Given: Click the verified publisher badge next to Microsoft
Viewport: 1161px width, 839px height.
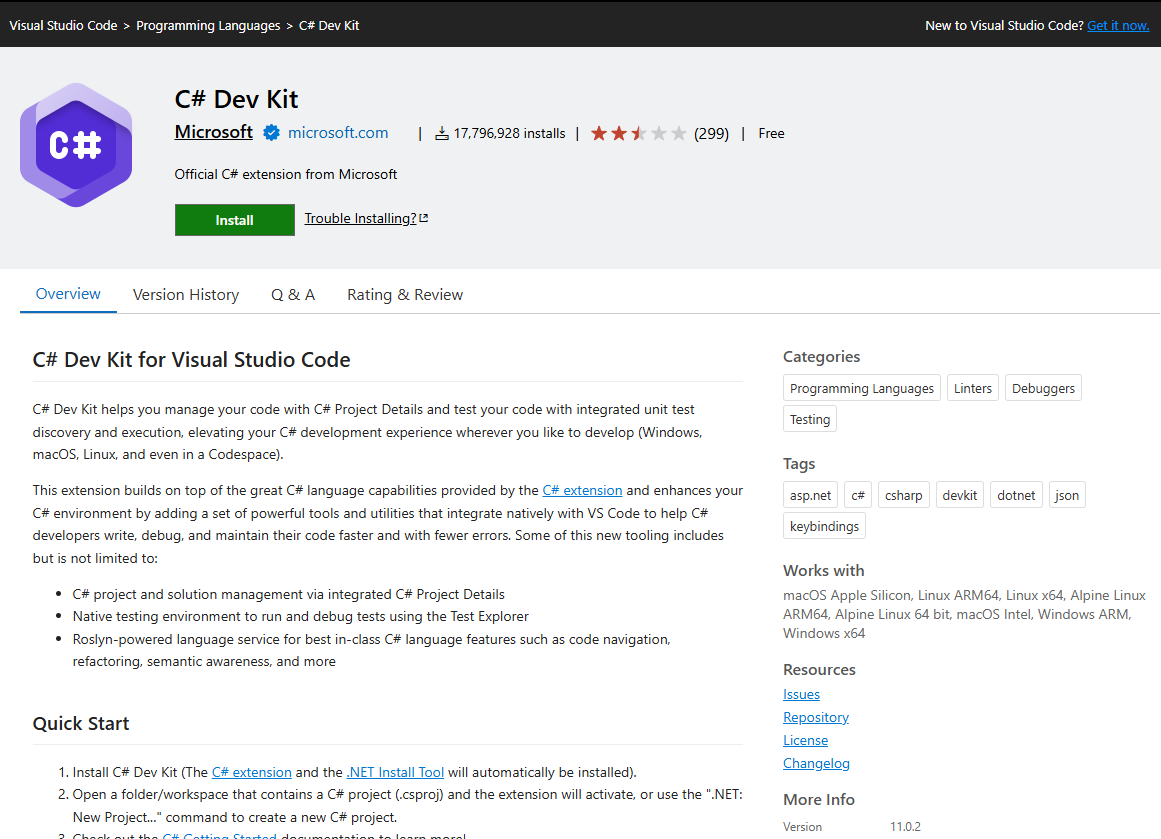Looking at the screenshot, I should coord(272,133).
